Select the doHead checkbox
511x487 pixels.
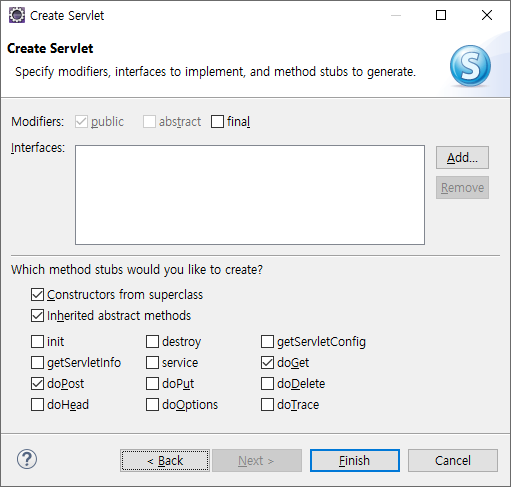[x=37, y=405]
